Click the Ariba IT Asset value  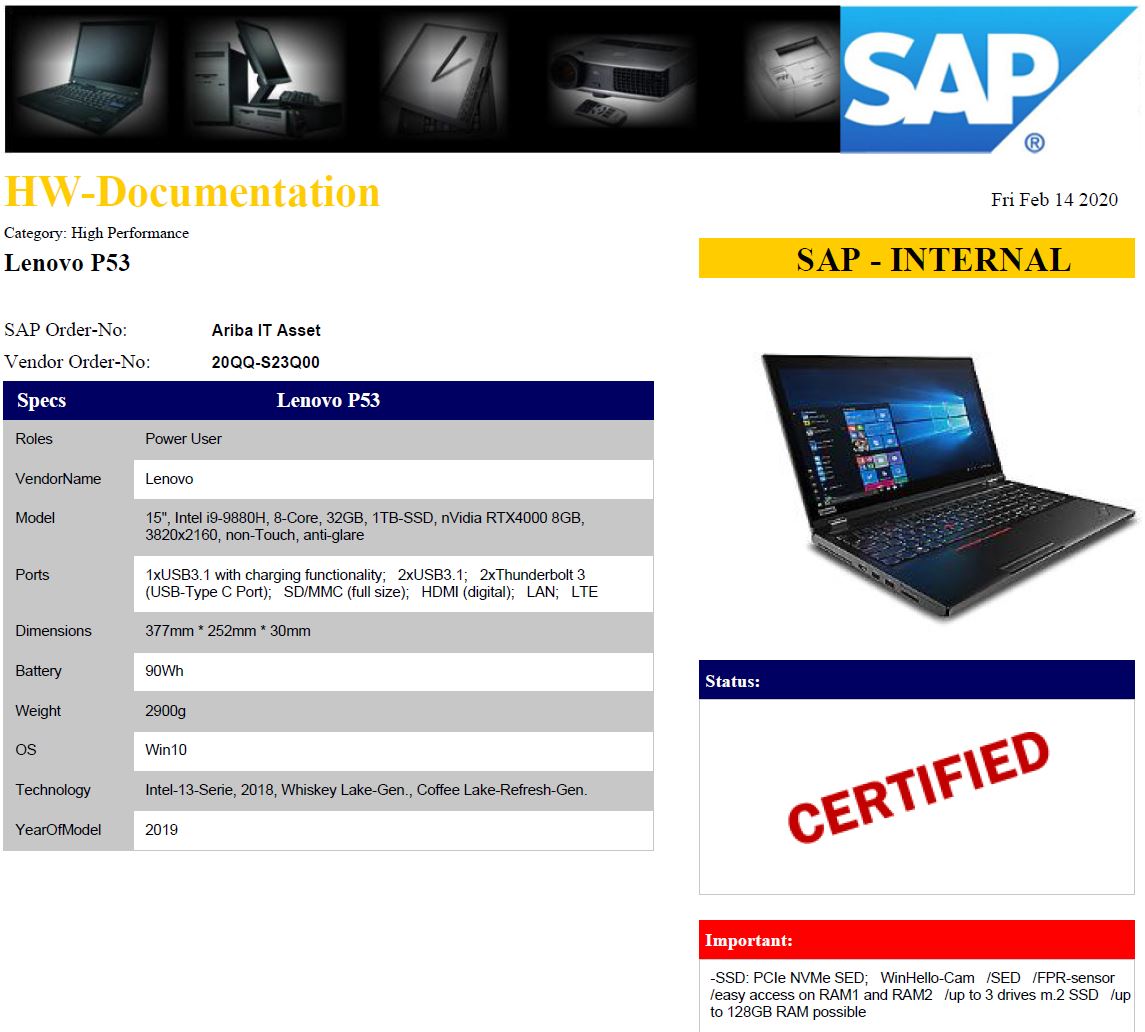point(266,330)
